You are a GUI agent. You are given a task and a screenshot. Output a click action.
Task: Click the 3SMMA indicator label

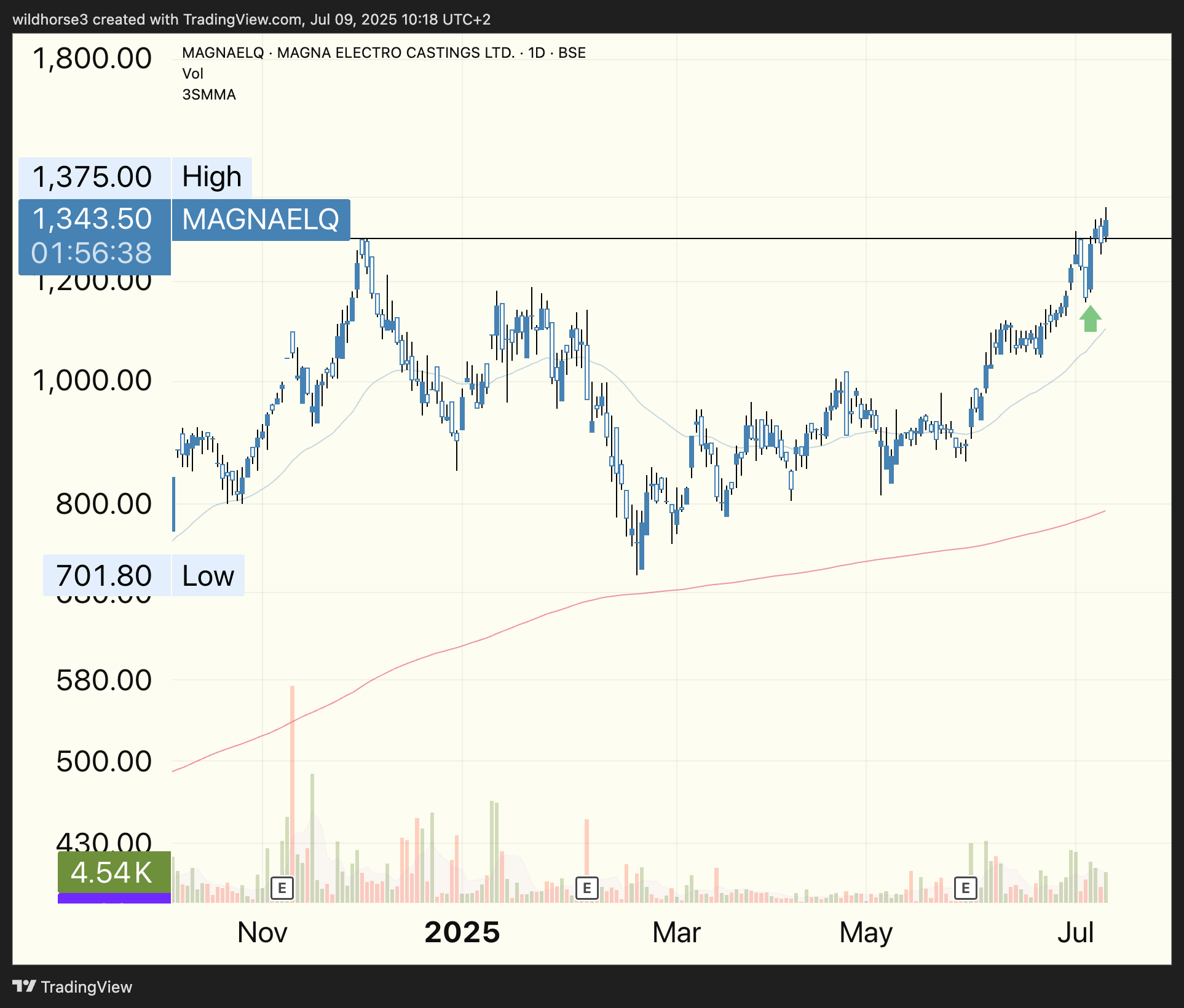coord(209,95)
